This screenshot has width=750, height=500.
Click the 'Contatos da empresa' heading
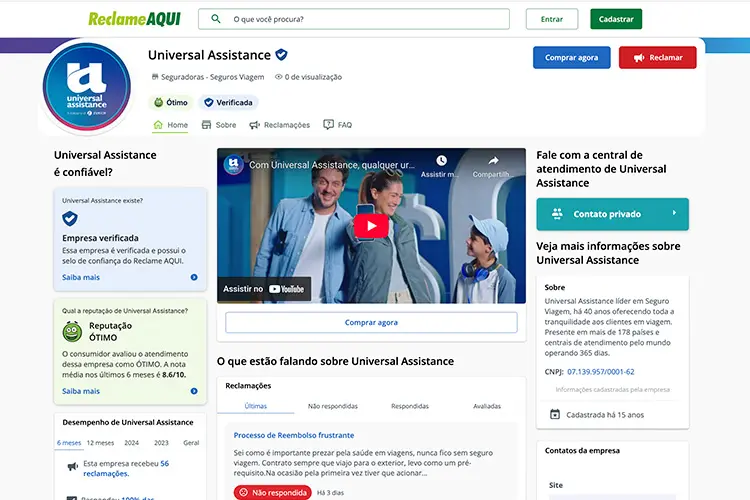[x=582, y=450]
